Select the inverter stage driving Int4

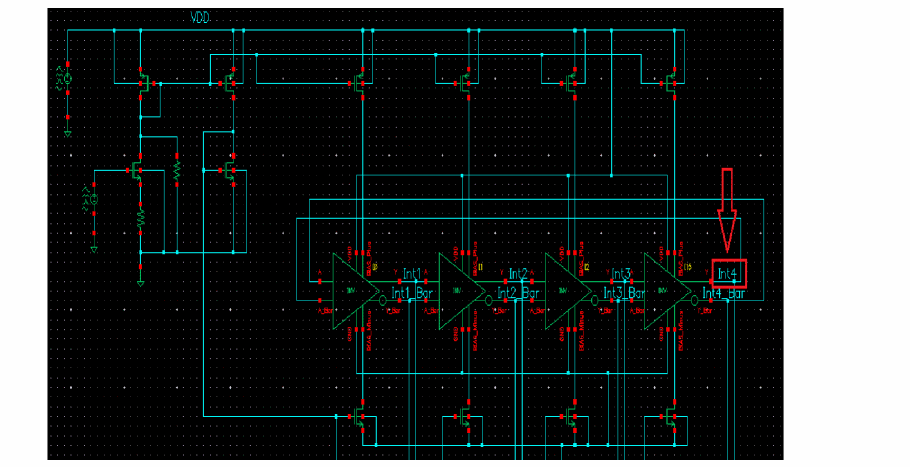pyautogui.click(x=668, y=291)
